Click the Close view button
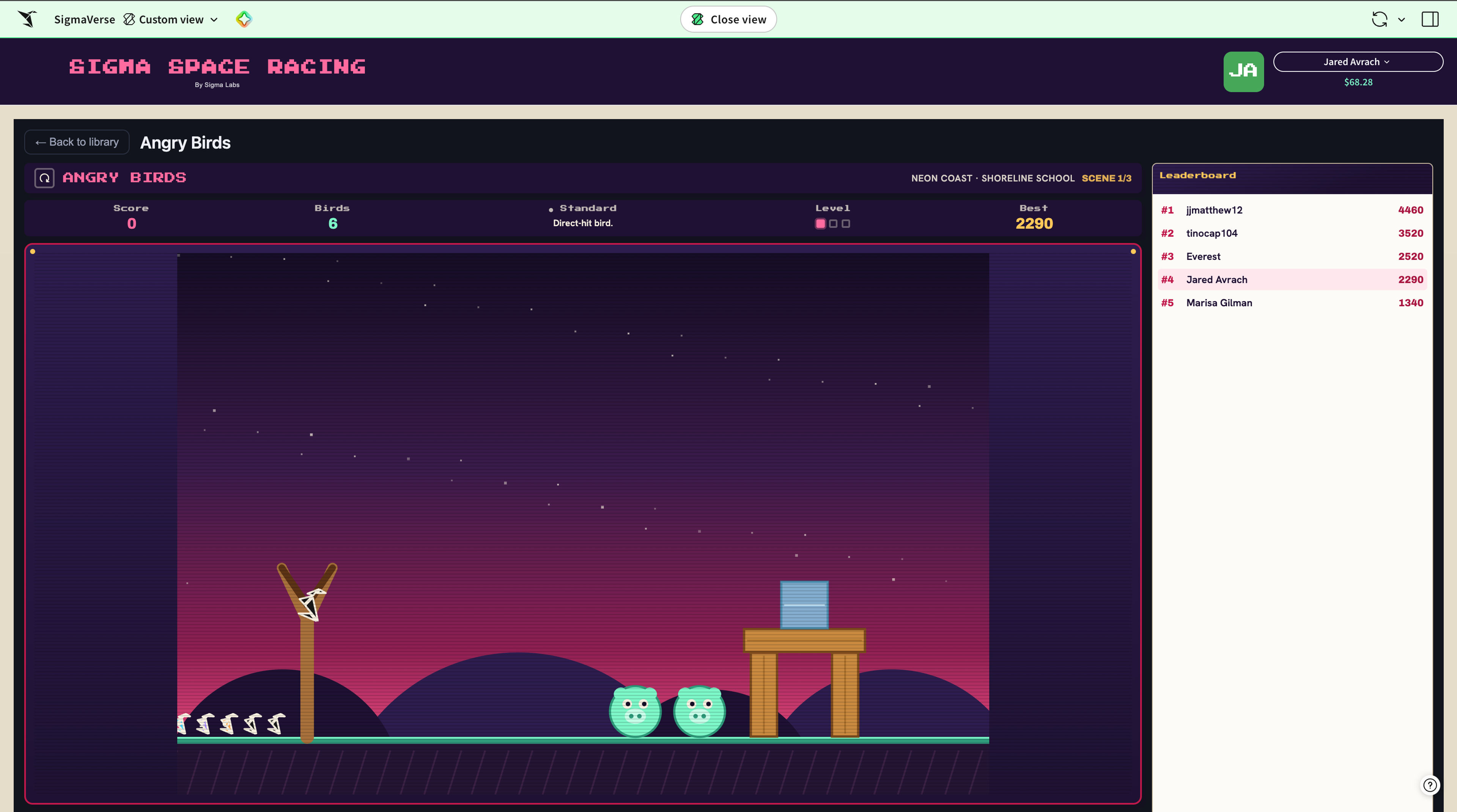1457x812 pixels. [x=728, y=19]
